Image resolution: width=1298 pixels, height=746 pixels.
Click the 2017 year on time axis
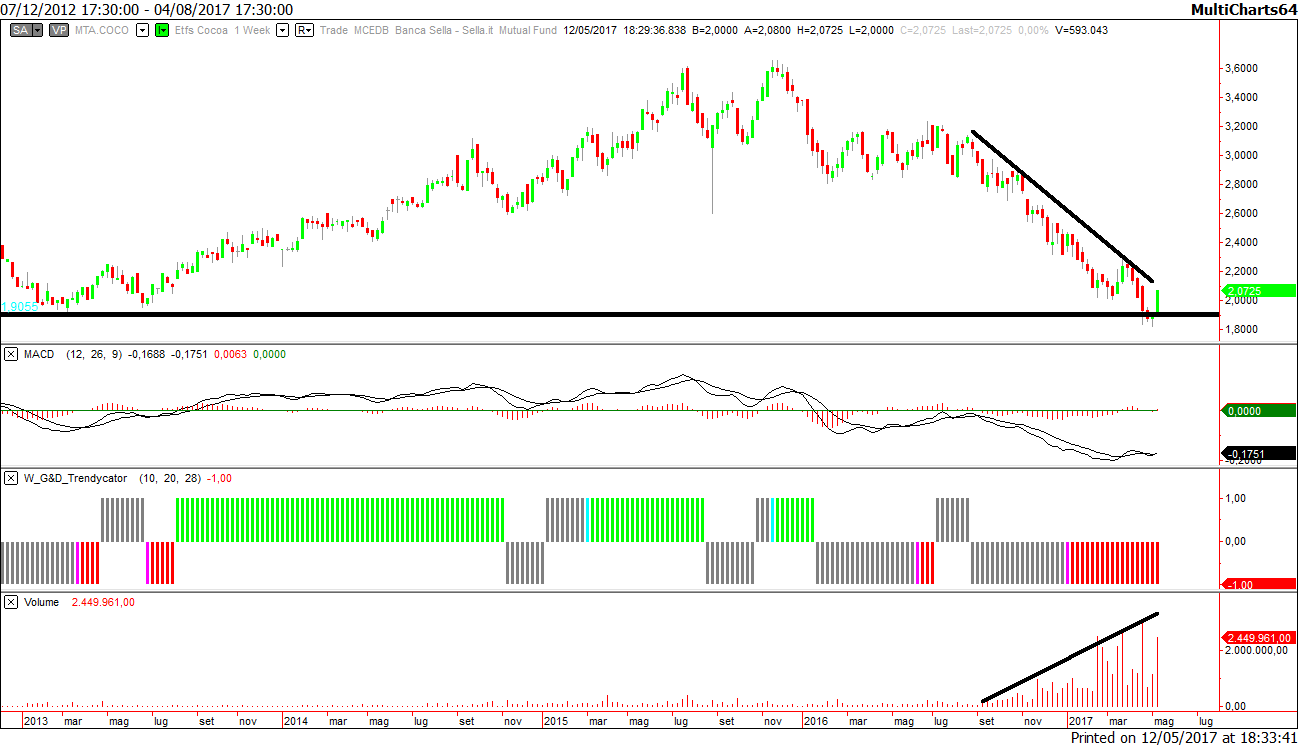pyautogui.click(x=1080, y=720)
